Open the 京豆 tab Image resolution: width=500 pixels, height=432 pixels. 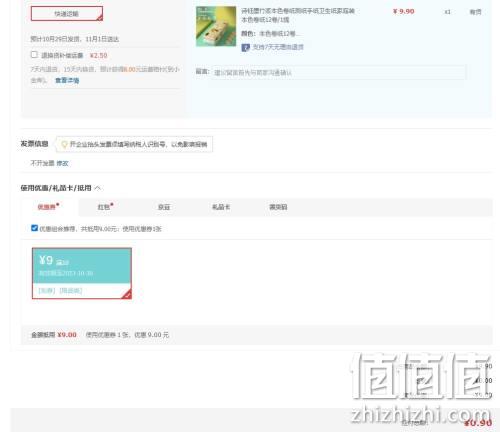[x=164, y=207]
